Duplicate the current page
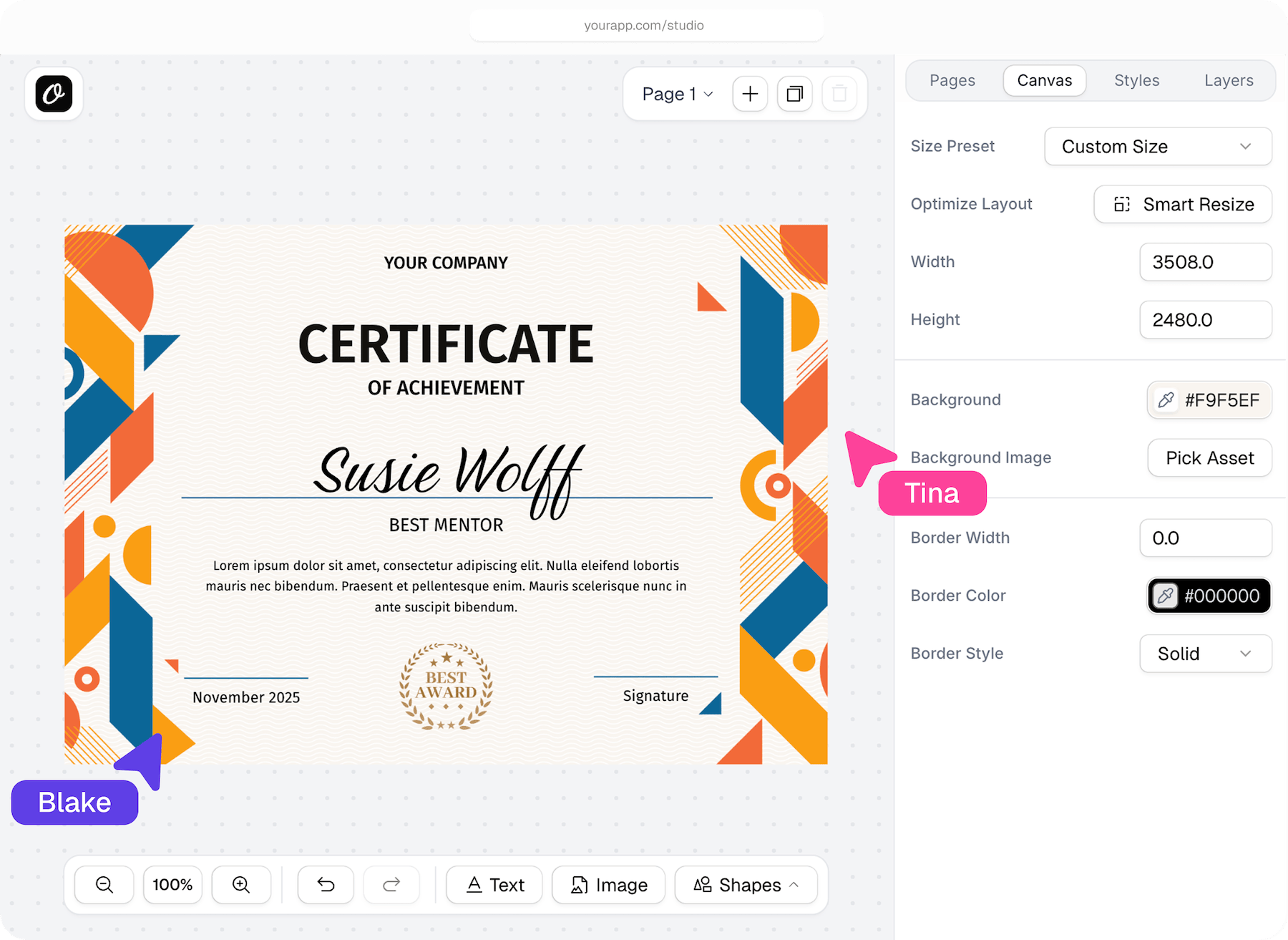 (794, 94)
